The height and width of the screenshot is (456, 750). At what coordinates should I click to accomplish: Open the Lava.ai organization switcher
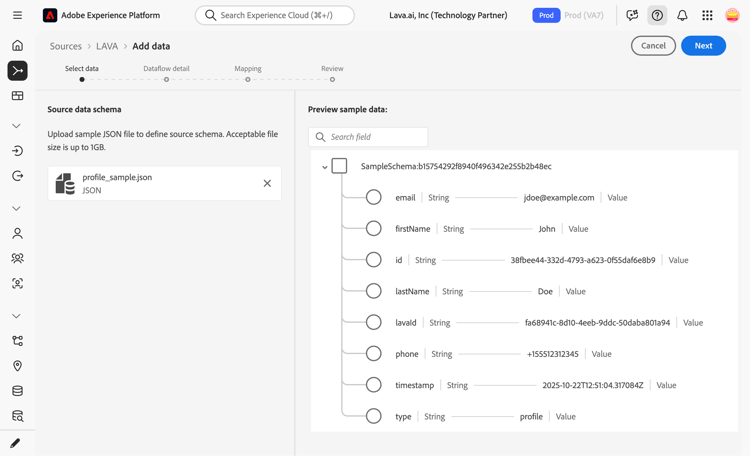[x=448, y=15]
